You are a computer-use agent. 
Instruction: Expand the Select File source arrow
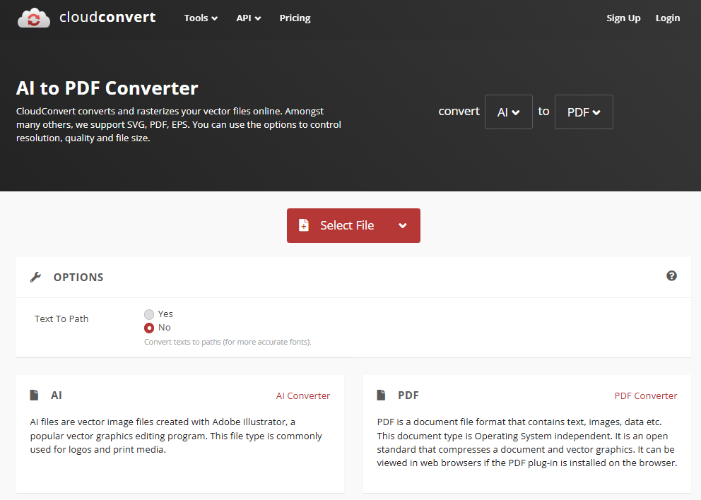(x=402, y=225)
